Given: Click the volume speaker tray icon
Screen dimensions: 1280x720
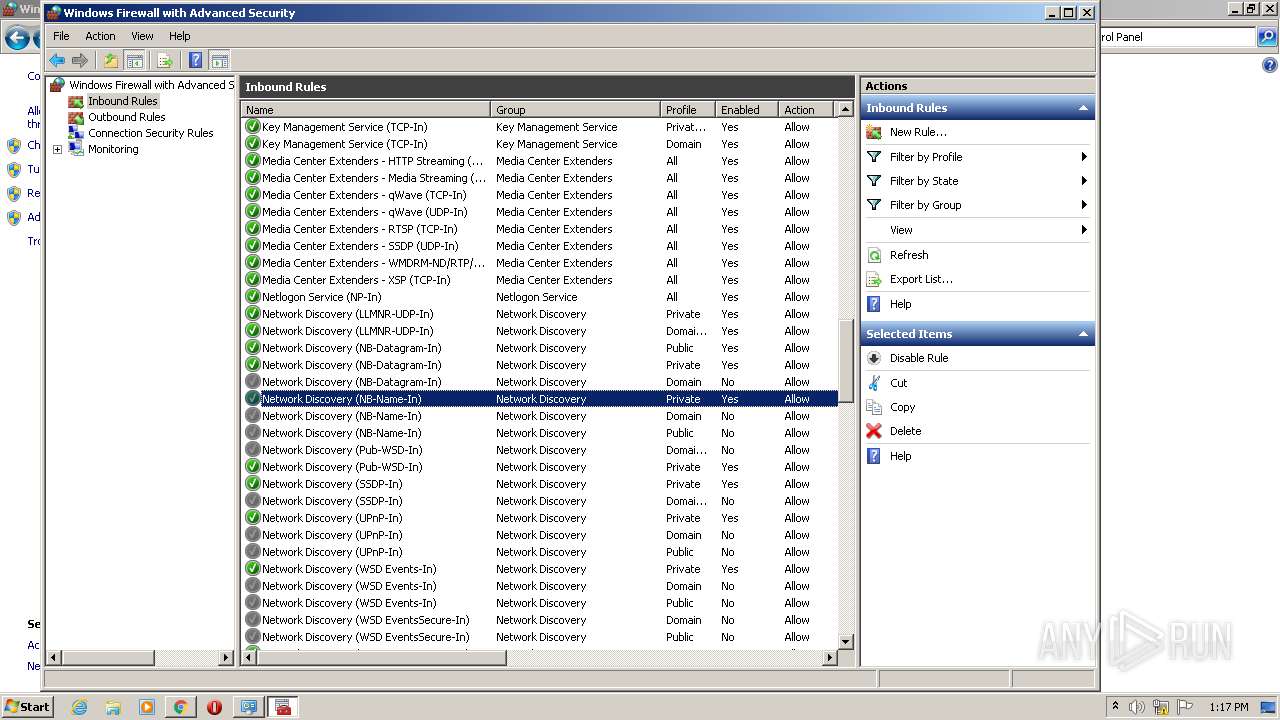Looking at the screenshot, I should click(1137, 707).
